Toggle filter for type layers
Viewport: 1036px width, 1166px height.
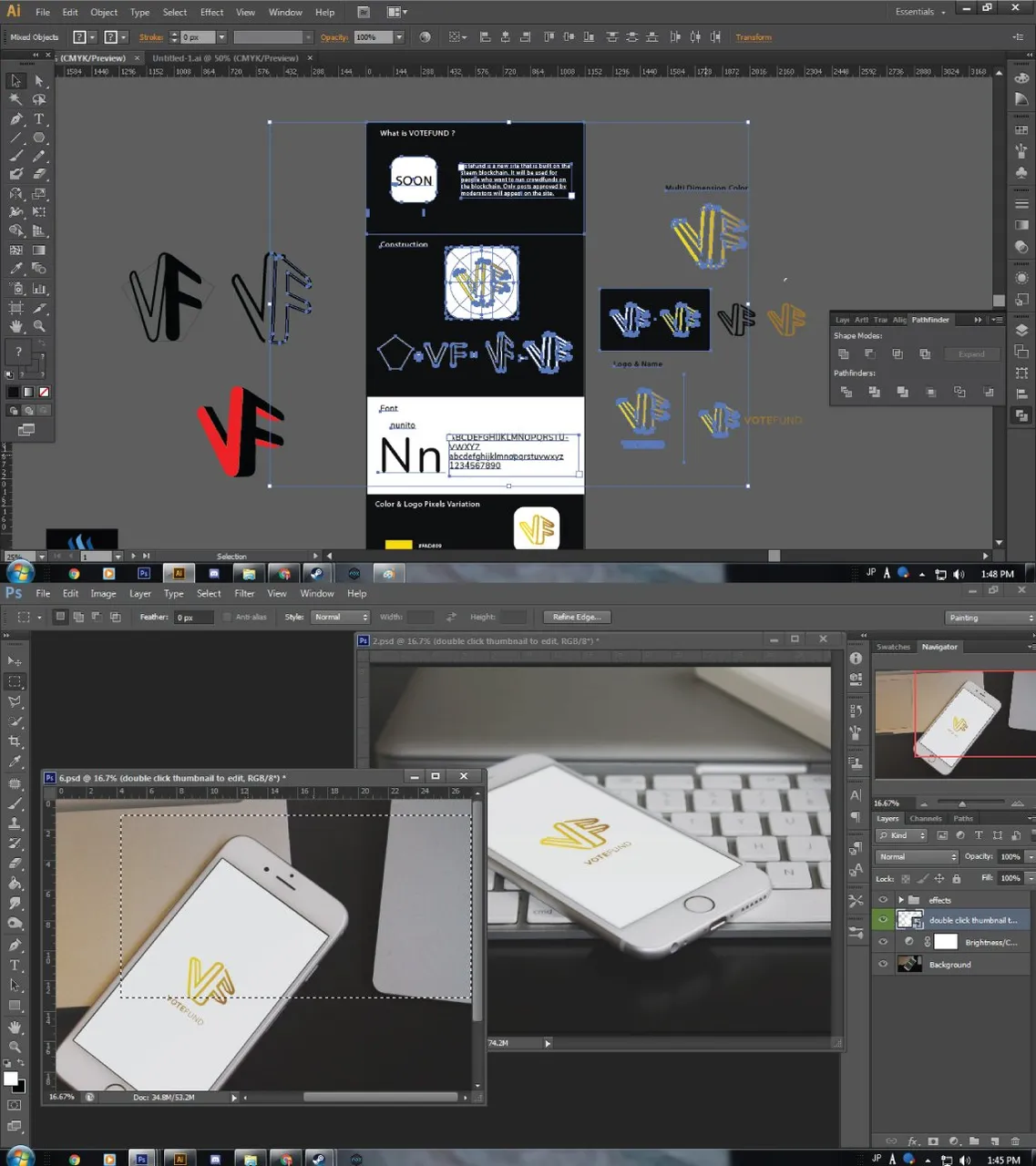pyautogui.click(x=979, y=835)
